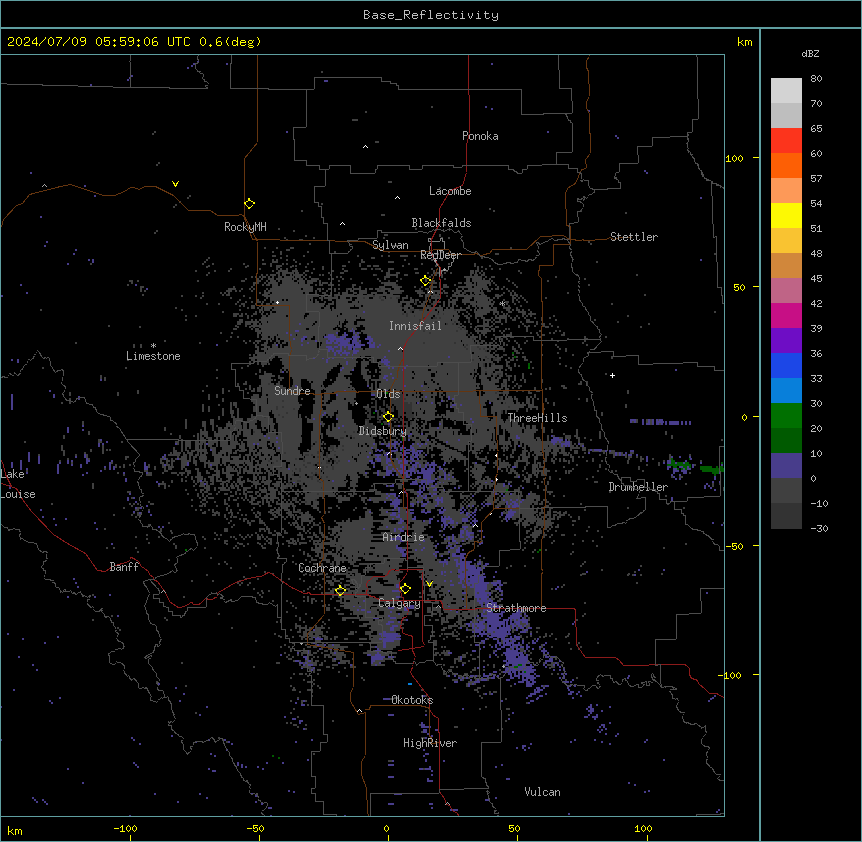Click the white plus marker north of Drumheller
The image size is (862, 842).
(x=612, y=375)
